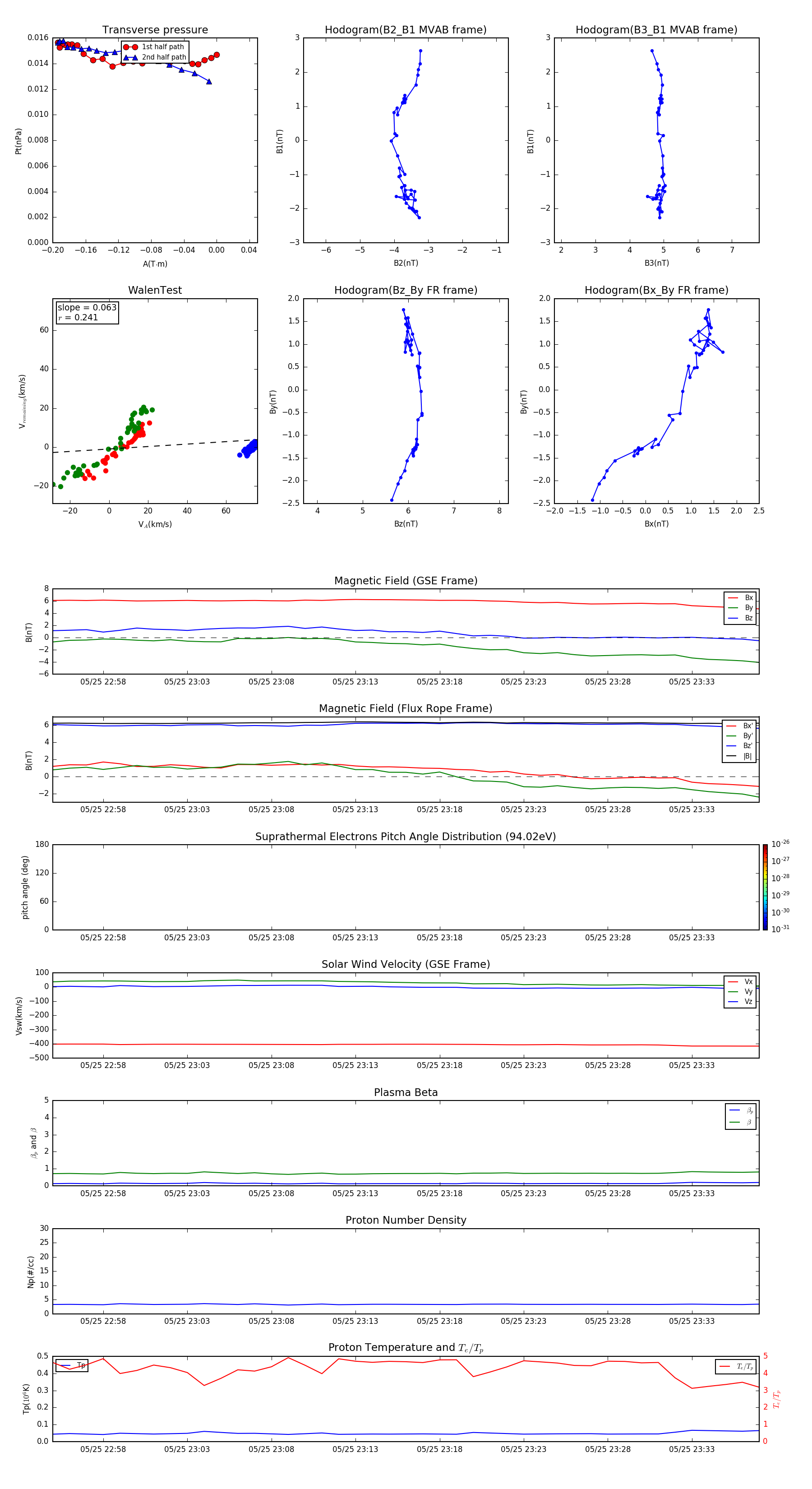Click 'Solar Wind Velocity (GSE Frame)' title
812x1489 pixels.
pos(406,965)
